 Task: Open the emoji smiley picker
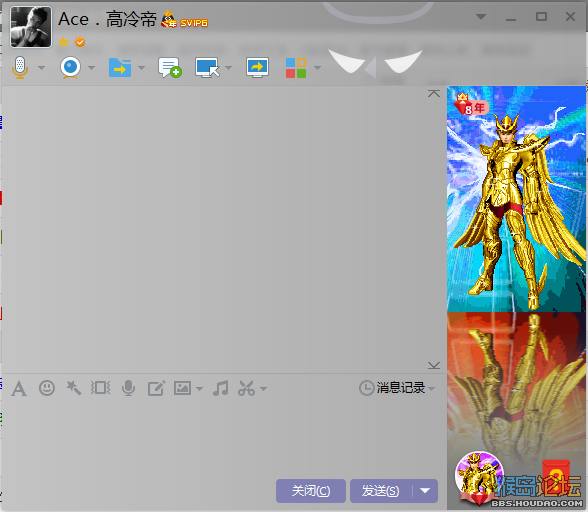[x=47, y=388]
